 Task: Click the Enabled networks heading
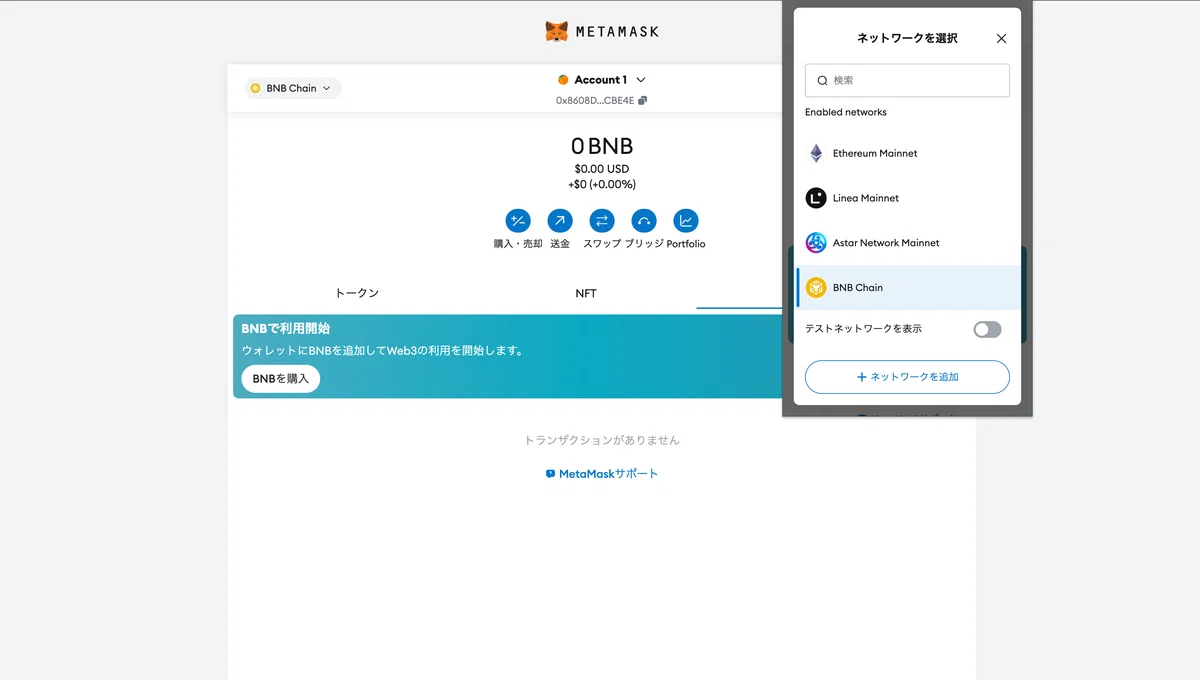(x=846, y=112)
